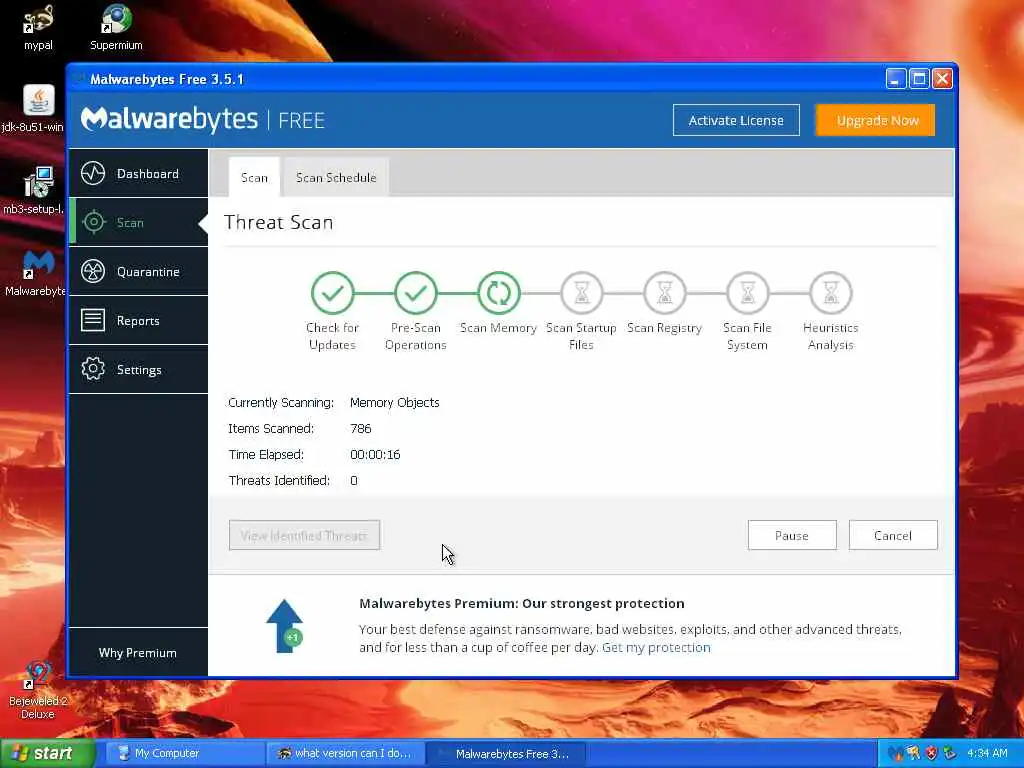Select the mb3-setup desktop icon
The width and height of the screenshot is (1024, 768).
click(x=39, y=182)
